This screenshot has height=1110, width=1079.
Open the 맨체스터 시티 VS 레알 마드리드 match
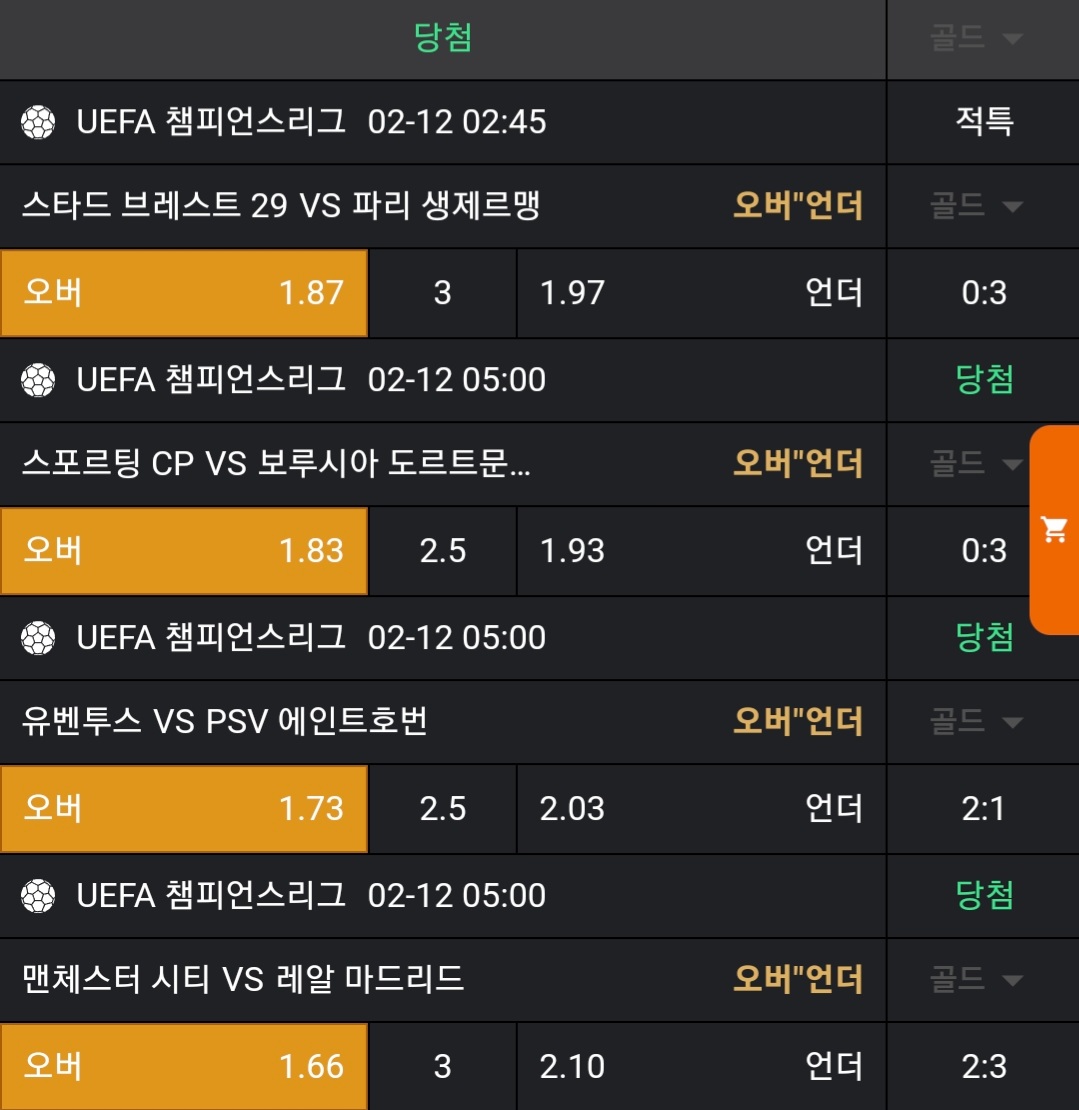(243, 979)
